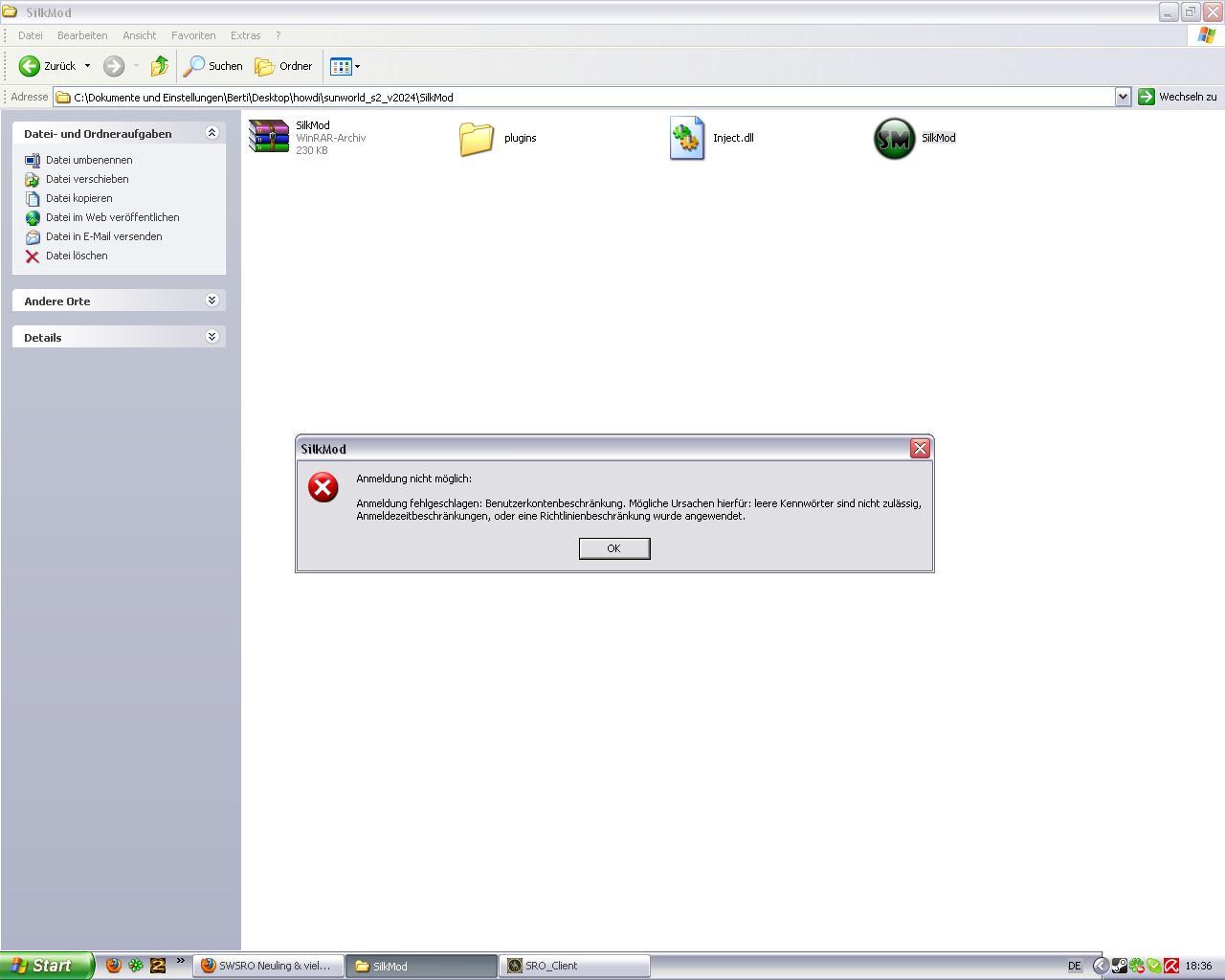
Task: Click the Suchen search toolbar icon
Action: point(213,66)
